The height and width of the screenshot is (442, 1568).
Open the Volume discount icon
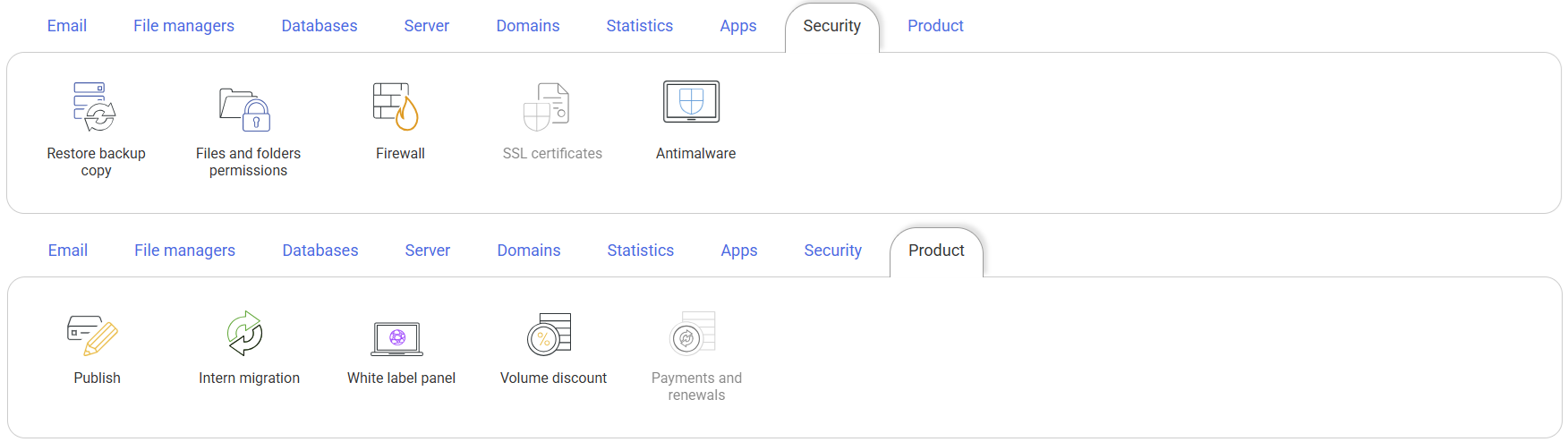(550, 334)
